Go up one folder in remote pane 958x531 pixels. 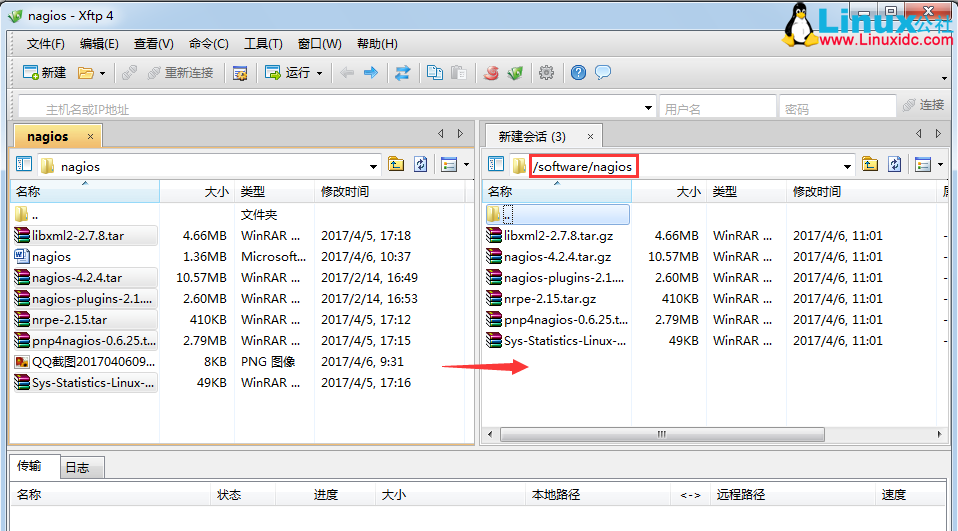pos(870,164)
